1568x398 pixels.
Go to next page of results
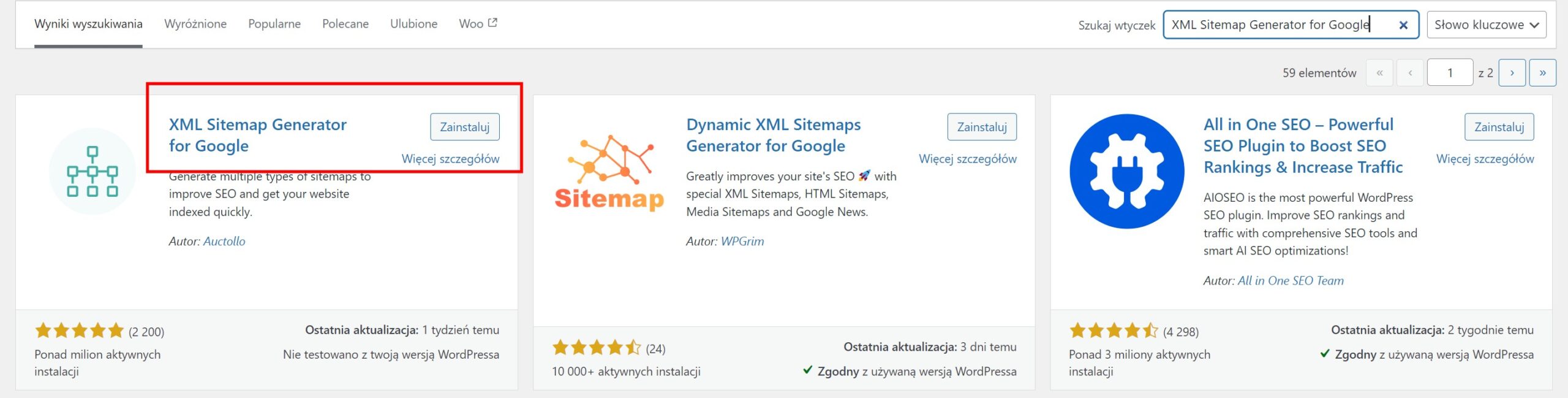click(x=1512, y=73)
